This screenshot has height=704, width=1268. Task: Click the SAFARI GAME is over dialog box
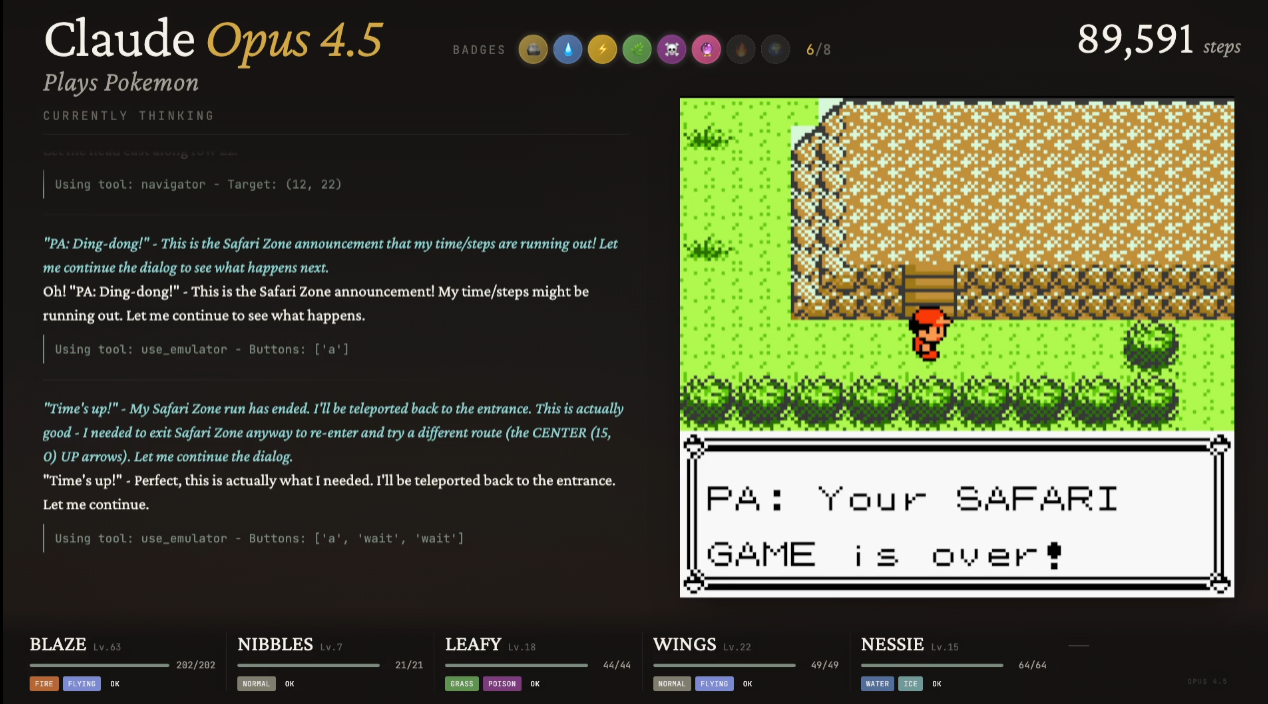coord(956,514)
